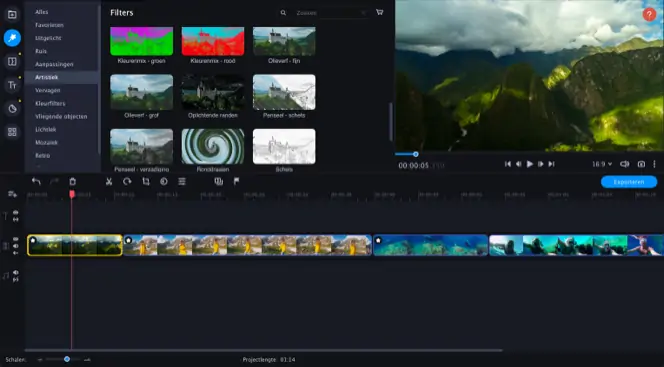Image resolution: width=664 pixels, height=367 pixels.
Task: Jump to next clip in preview
Action: tap(551, 164)
